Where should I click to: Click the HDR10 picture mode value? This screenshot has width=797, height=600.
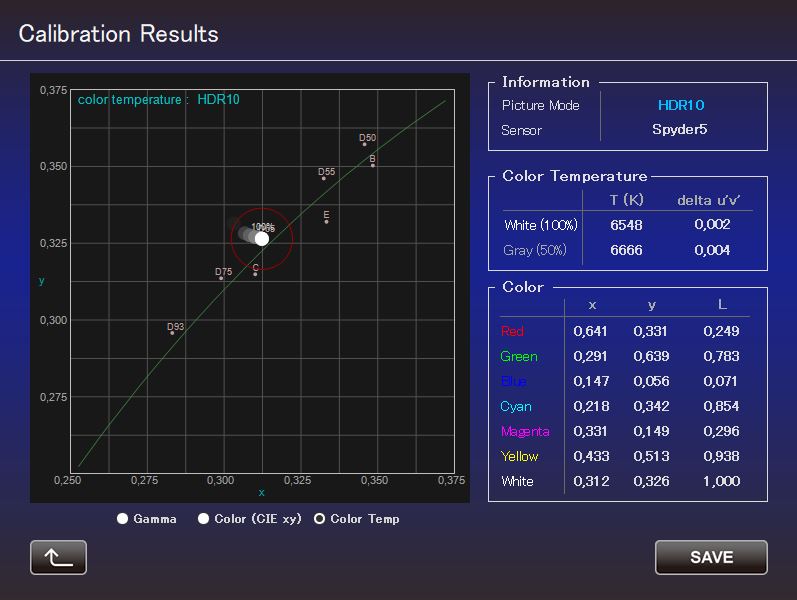click(x=681, y=105)
